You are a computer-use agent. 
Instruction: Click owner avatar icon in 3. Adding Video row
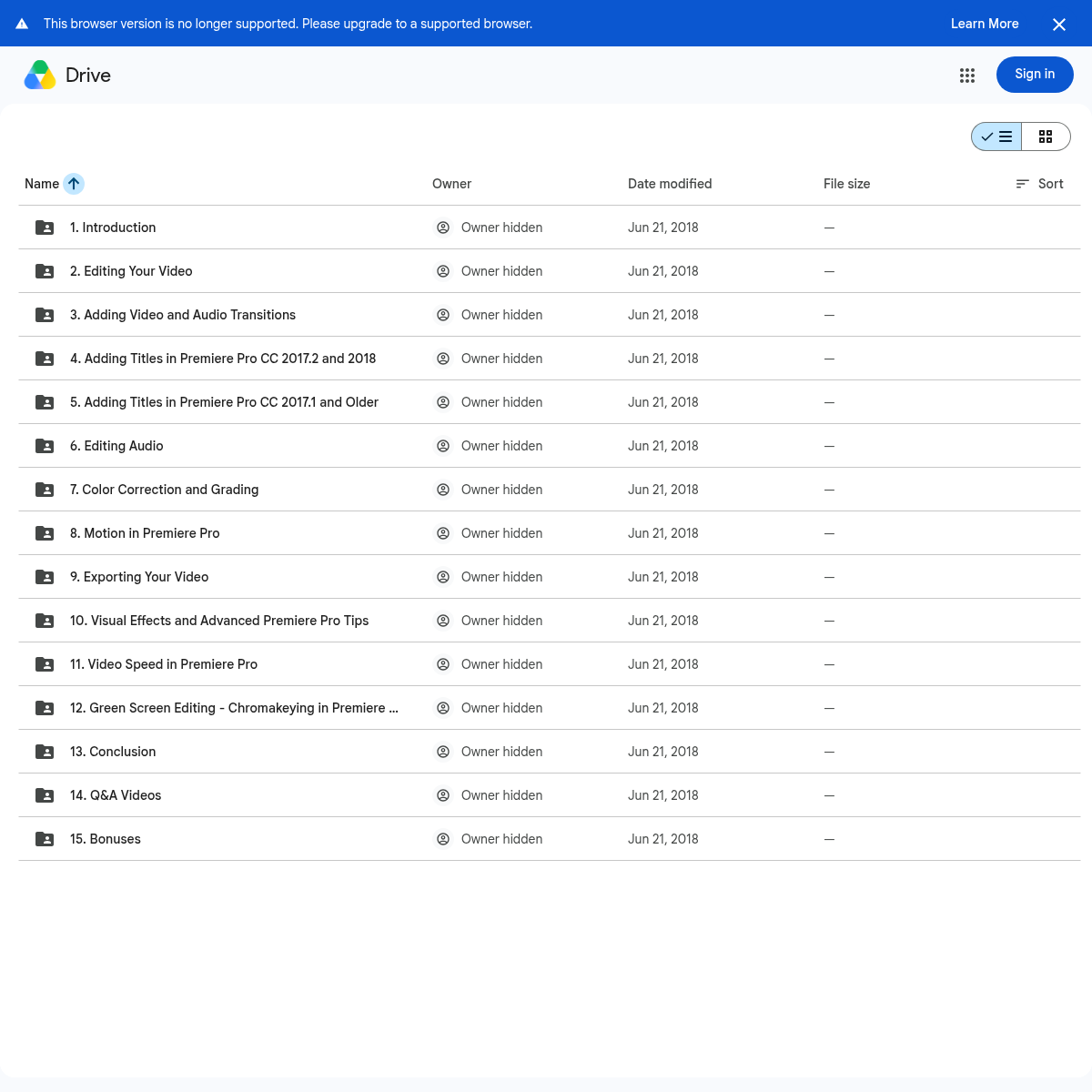point(443,315)
